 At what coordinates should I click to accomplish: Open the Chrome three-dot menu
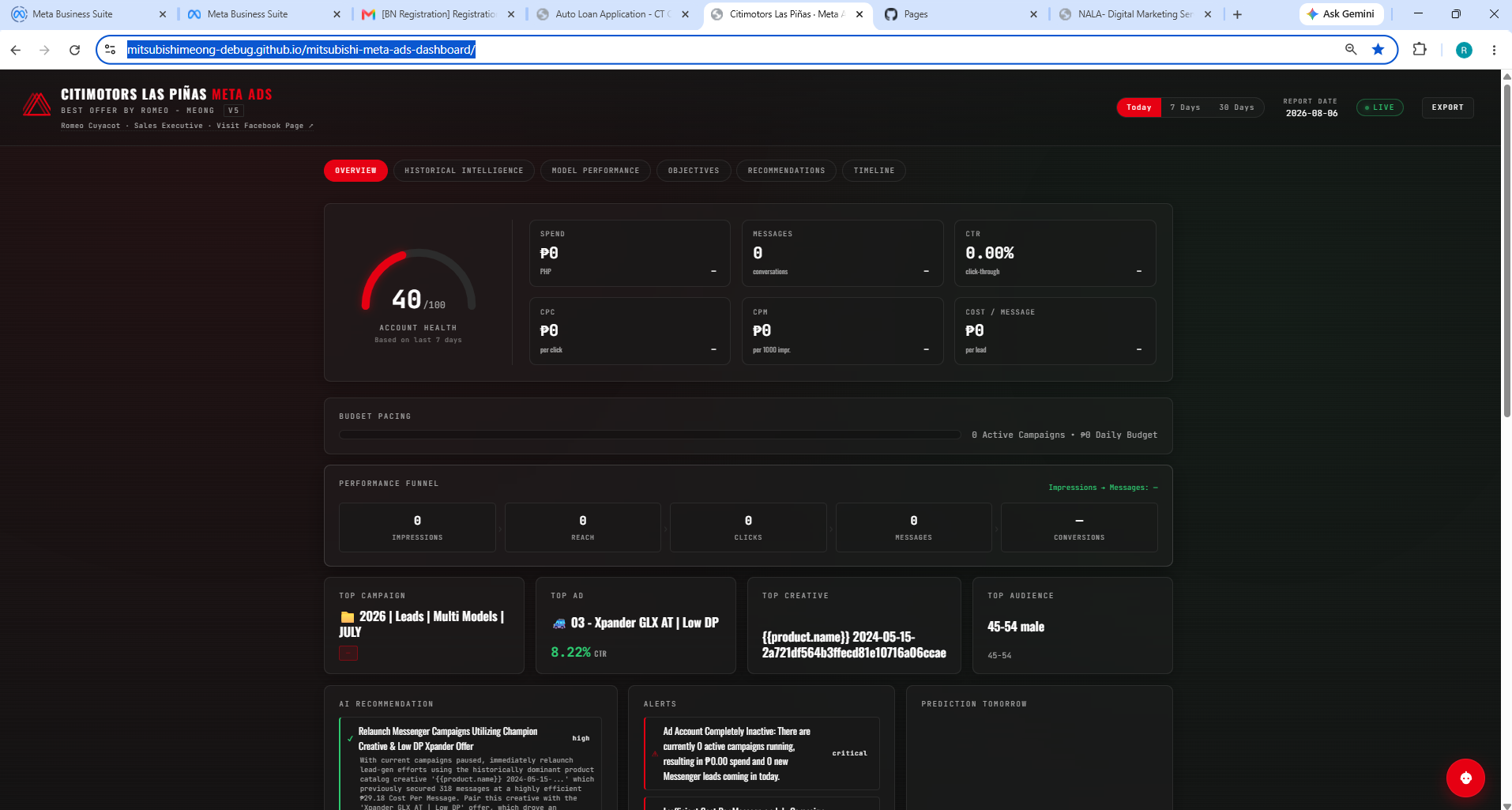click(1494, 50)
